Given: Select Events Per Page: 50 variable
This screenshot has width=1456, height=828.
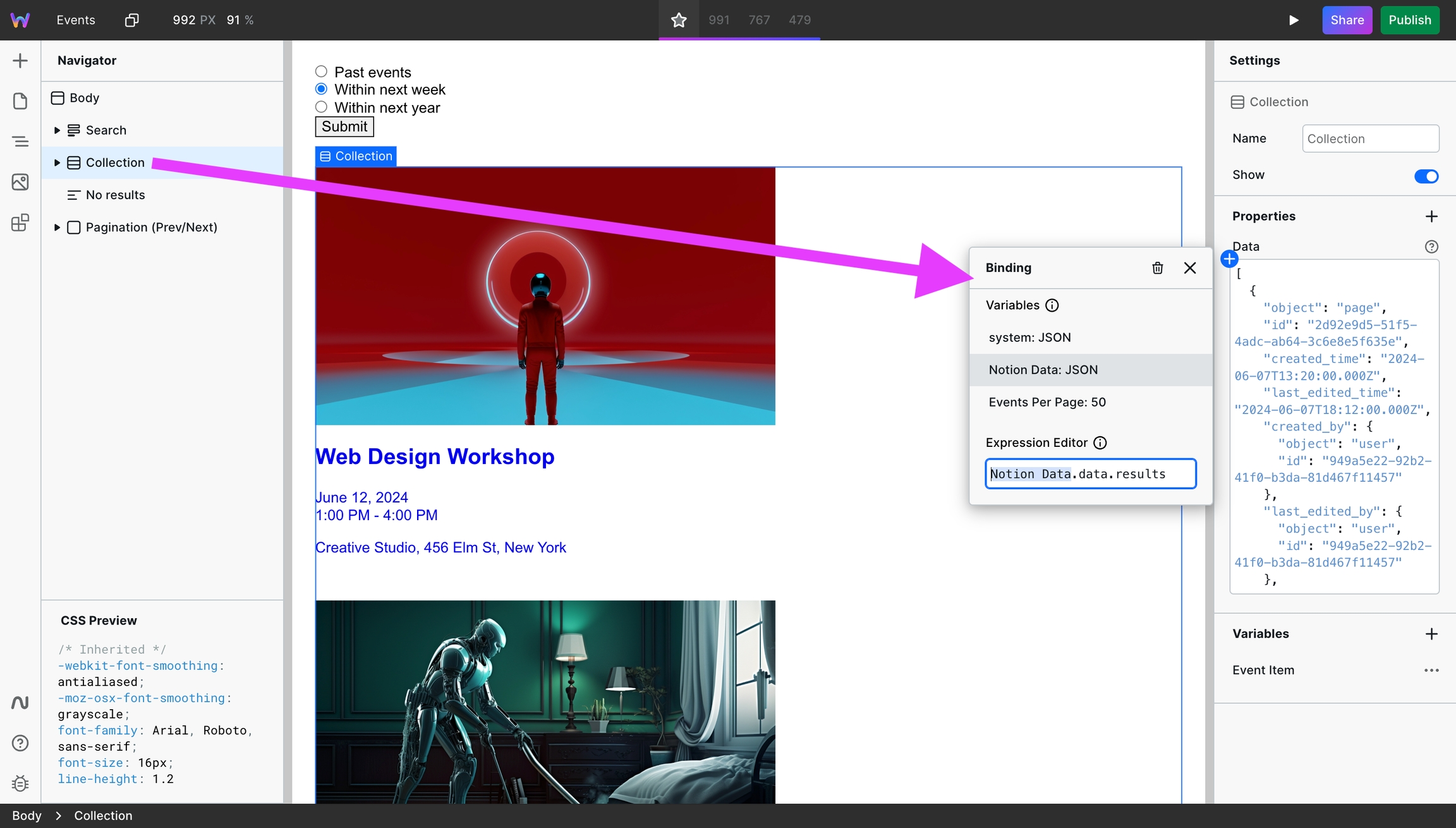Looking at the screenshot, I should pyautogui.click(x=1047, y=402).
